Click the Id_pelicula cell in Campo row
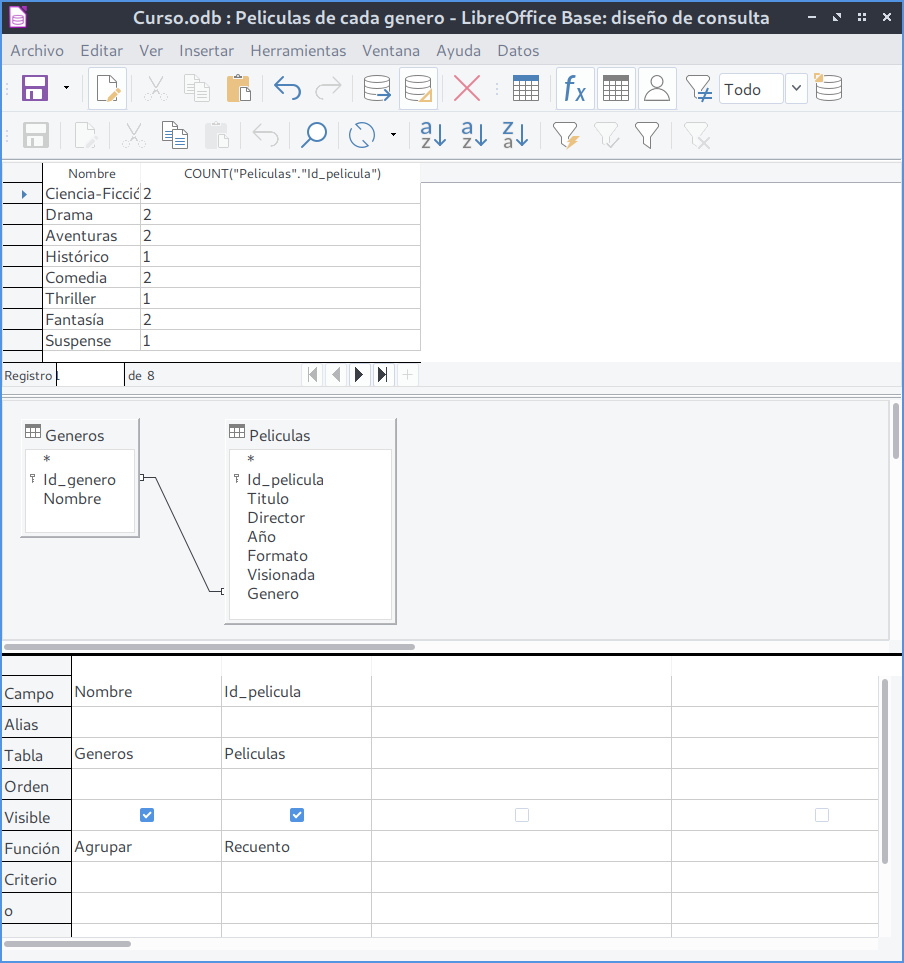The width and height of the screenshot is (904, 963). (x=297, y=692)
